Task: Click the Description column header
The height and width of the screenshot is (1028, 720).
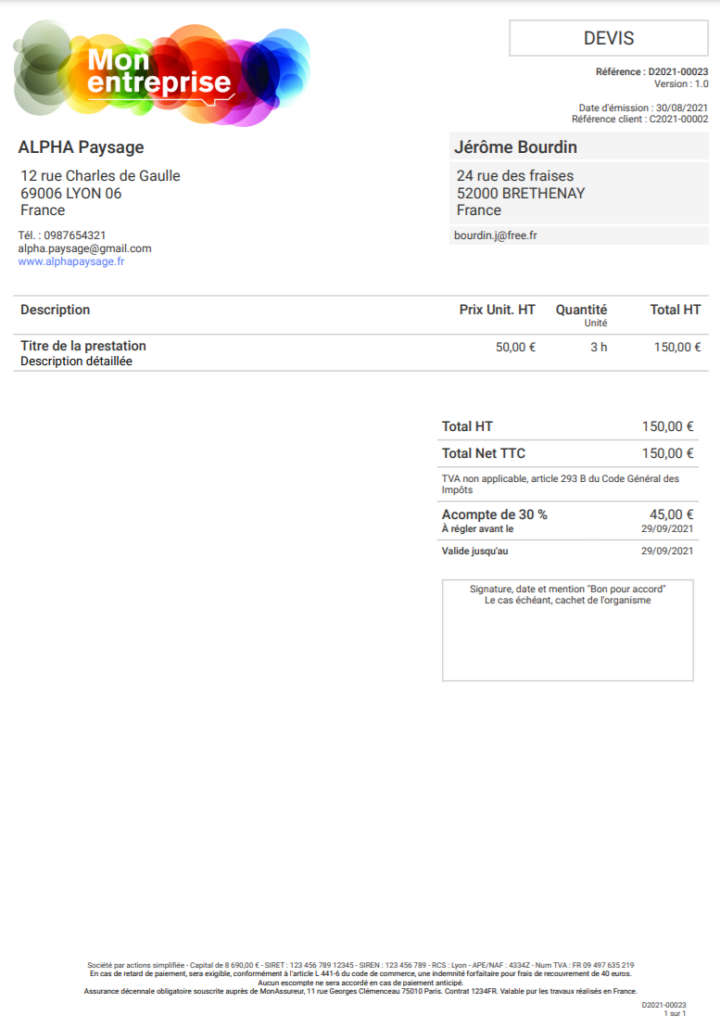Action: (x=55, y=310)
